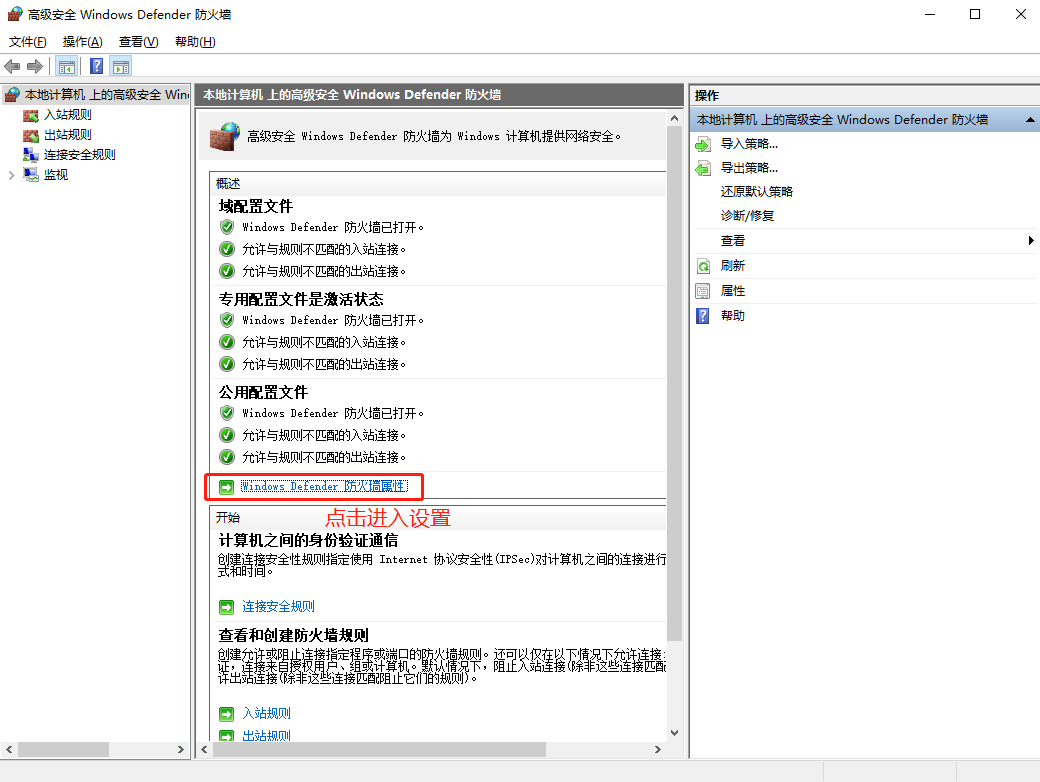Open the 操作(A) menu
Screen dimensions: 1040x782
point(83,42)
